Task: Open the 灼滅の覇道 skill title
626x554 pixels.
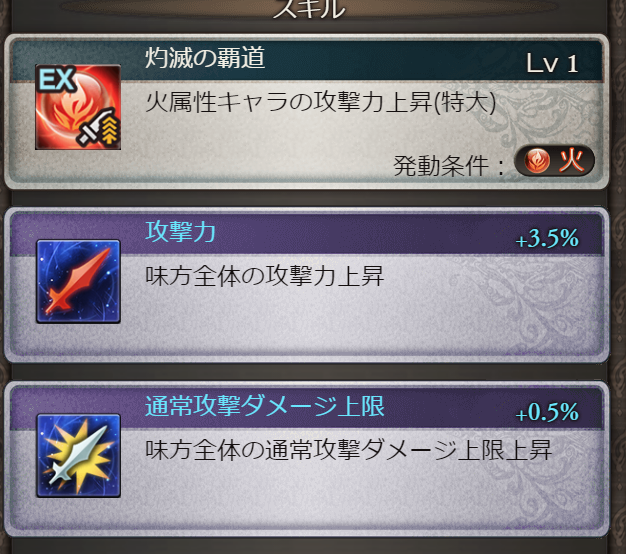Action: [x=205, y=58]
